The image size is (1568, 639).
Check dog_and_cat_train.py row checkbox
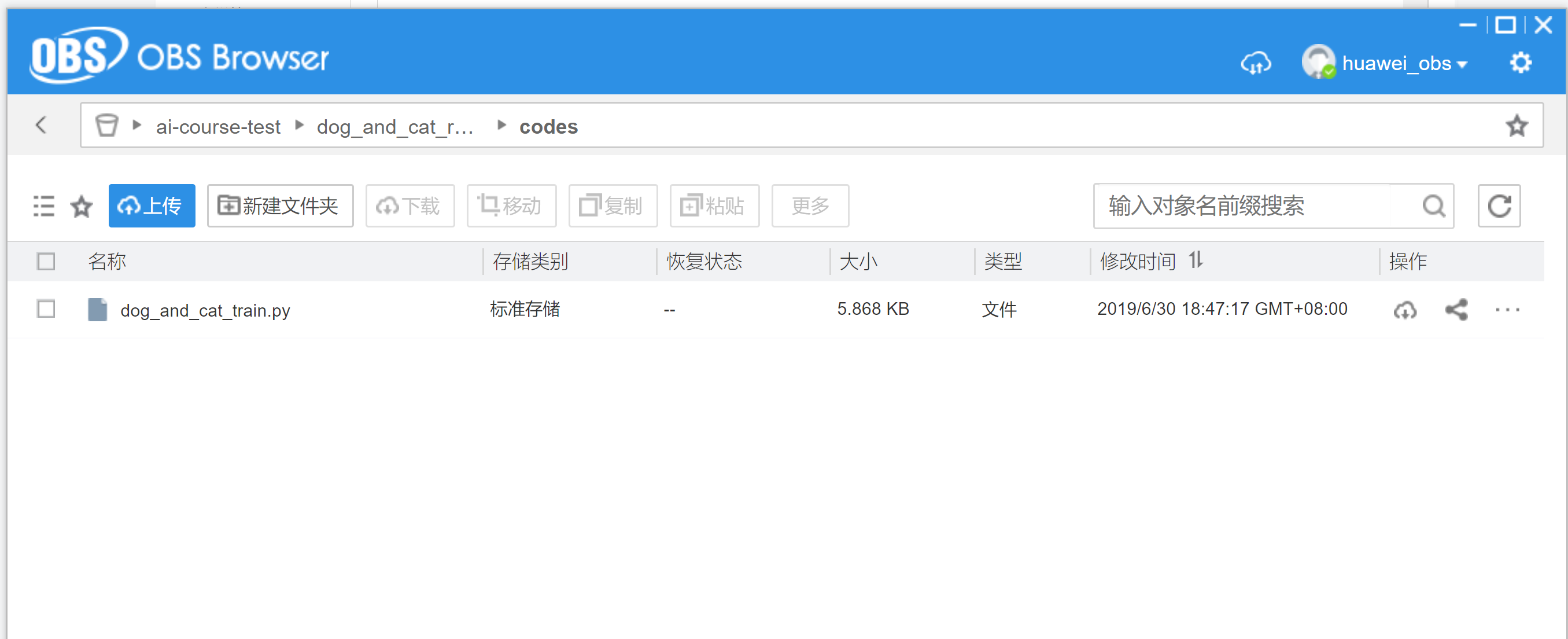[46, 309]
